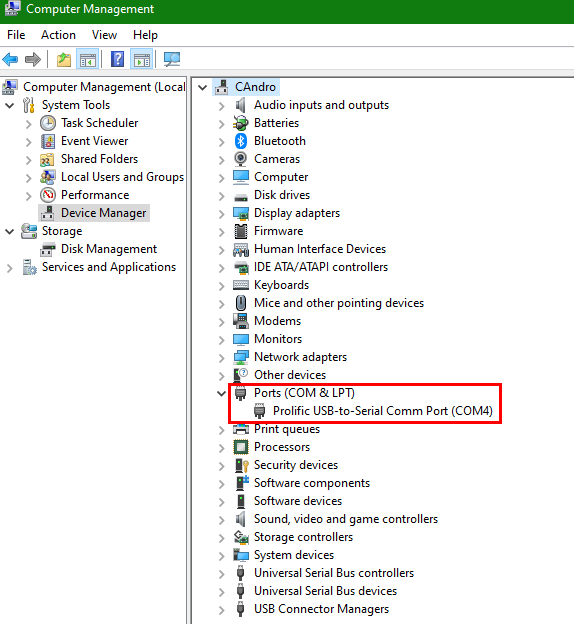Image resolution: width=574 pixels, height=624 pixels.
Task: Click the blue Help question mark icon
Action: [117, 60]
